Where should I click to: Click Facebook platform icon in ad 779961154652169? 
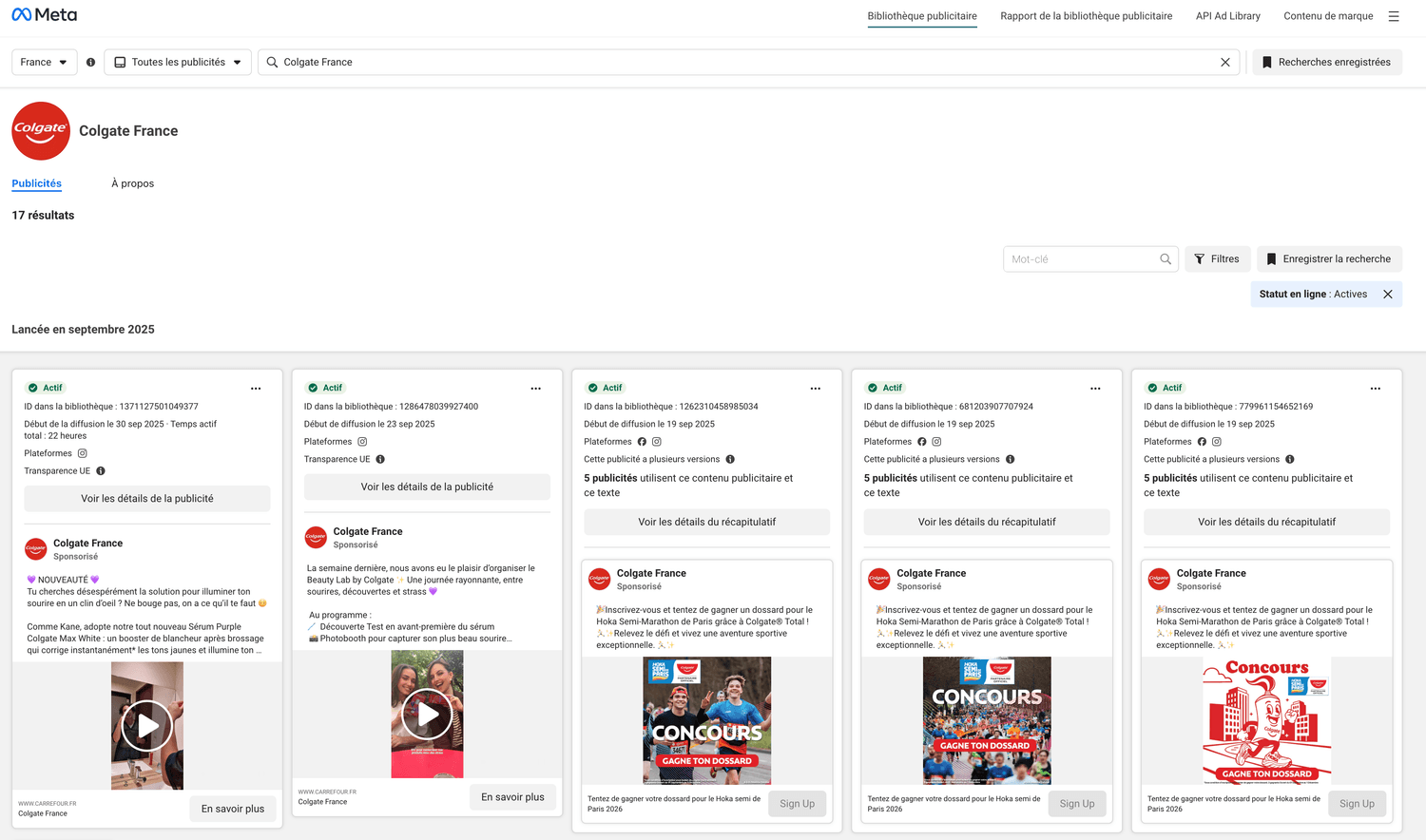tap(1202, 442)
